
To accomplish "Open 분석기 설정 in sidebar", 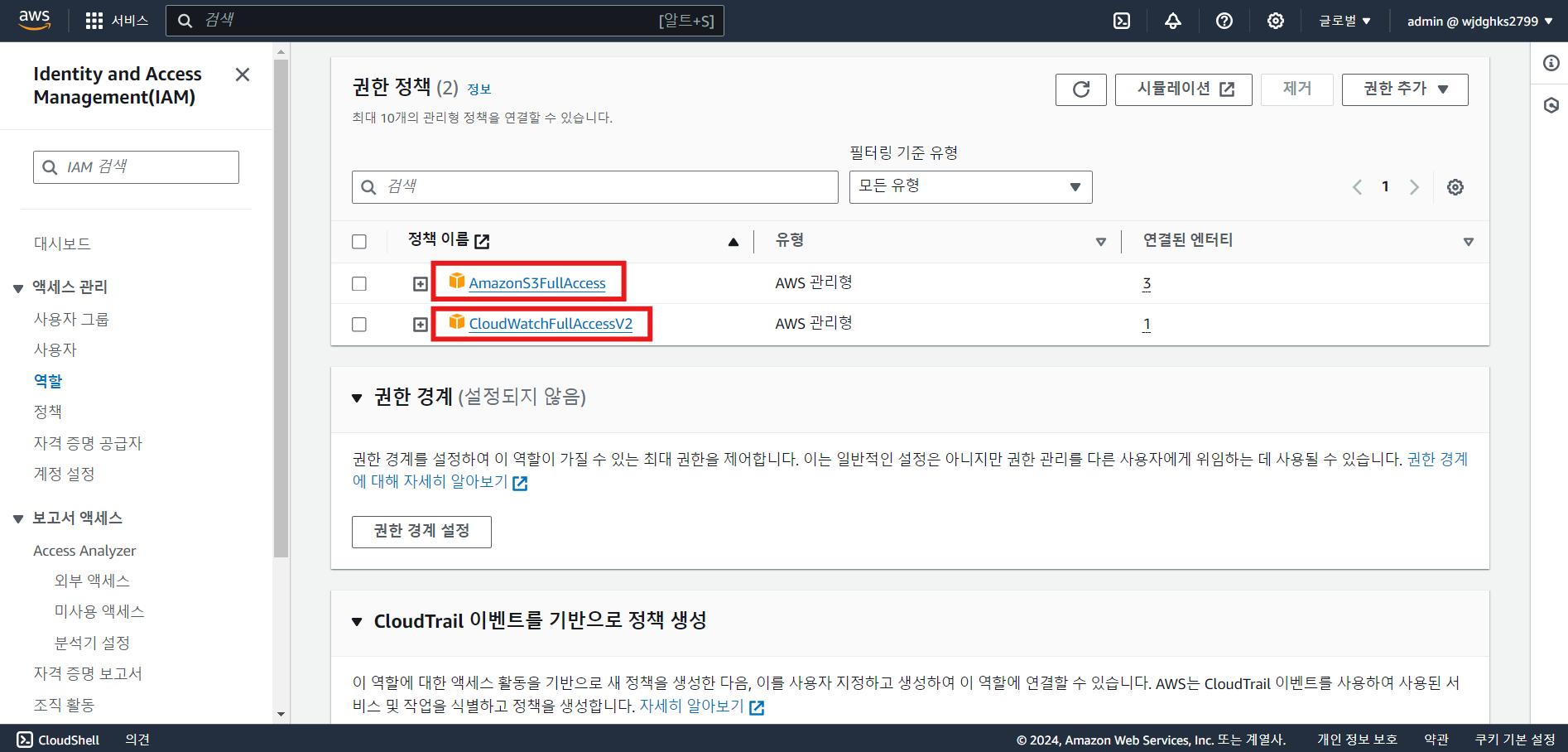I will coord(92,643).
